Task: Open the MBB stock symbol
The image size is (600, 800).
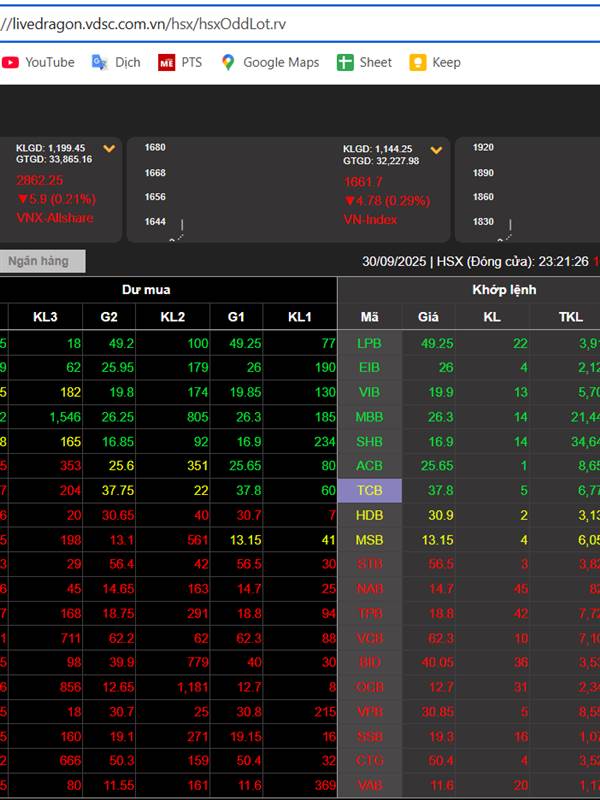Action: tap(369, 417)
